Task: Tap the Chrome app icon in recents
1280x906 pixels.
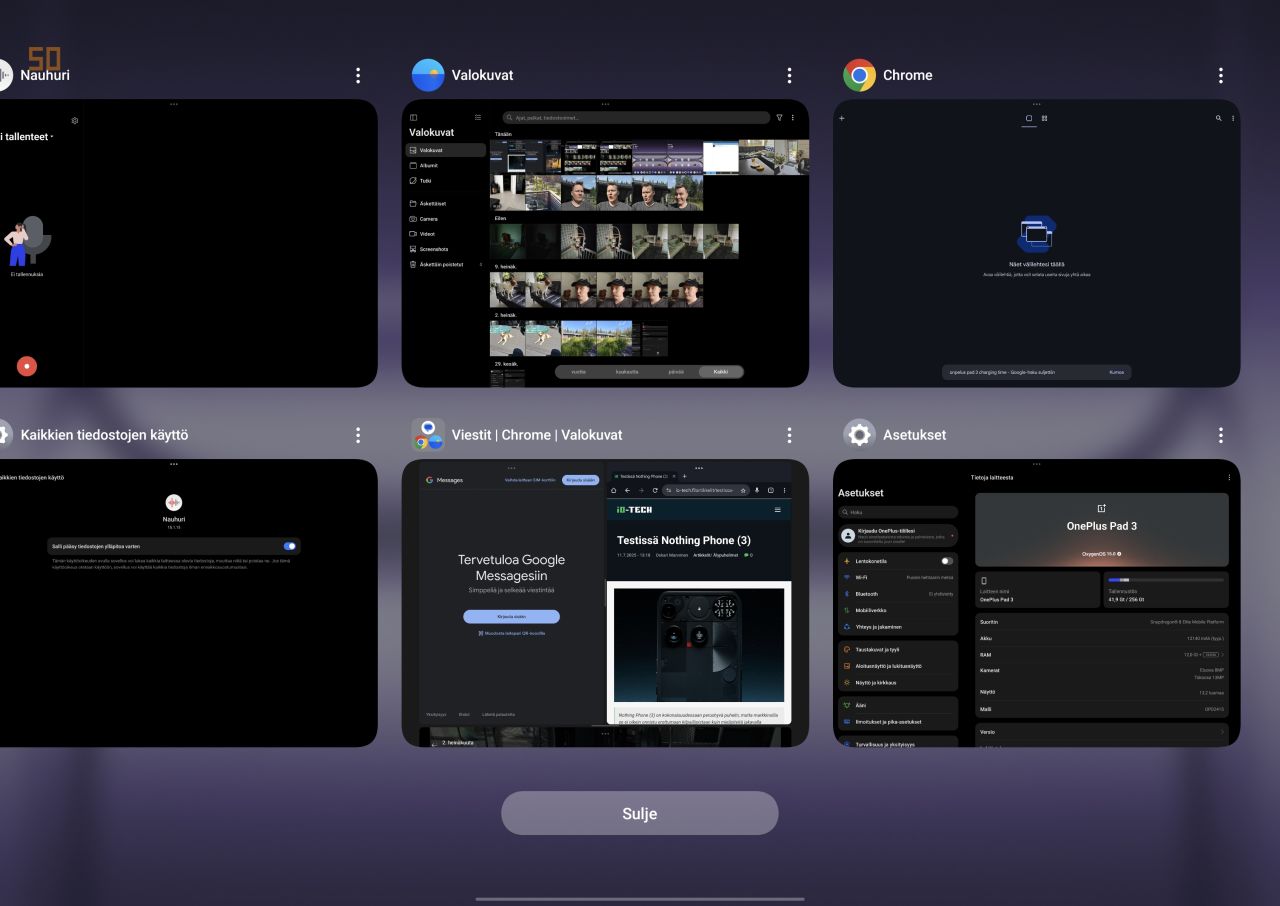Action: (x=859, y=75)
